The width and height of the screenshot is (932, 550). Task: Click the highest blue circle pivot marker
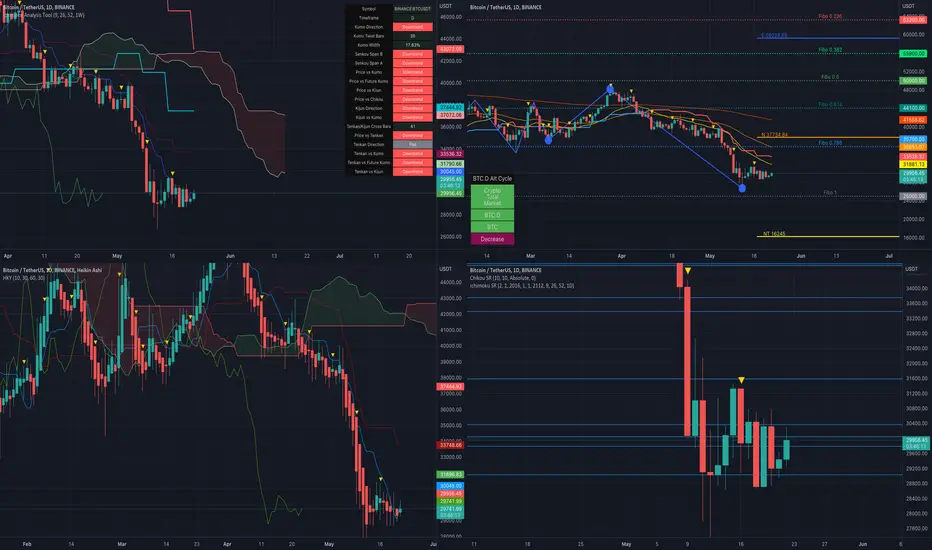tap(610, 89)
